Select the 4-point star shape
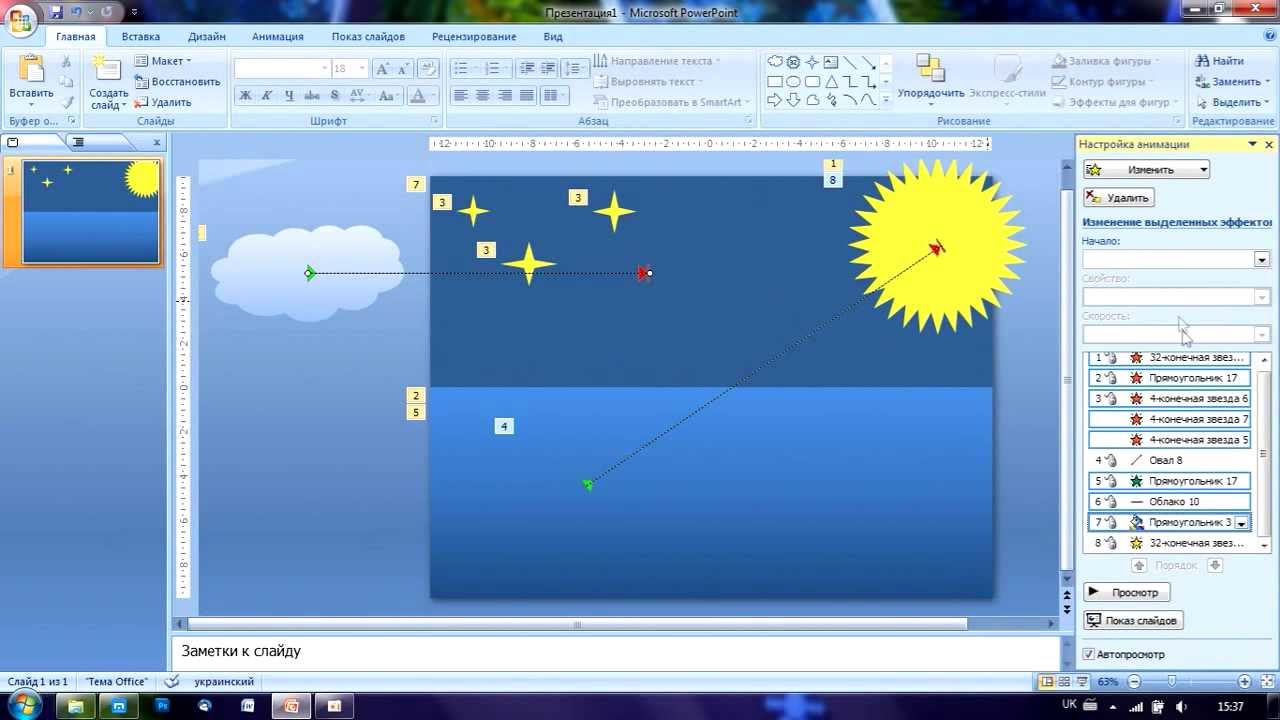 (812, 62)
